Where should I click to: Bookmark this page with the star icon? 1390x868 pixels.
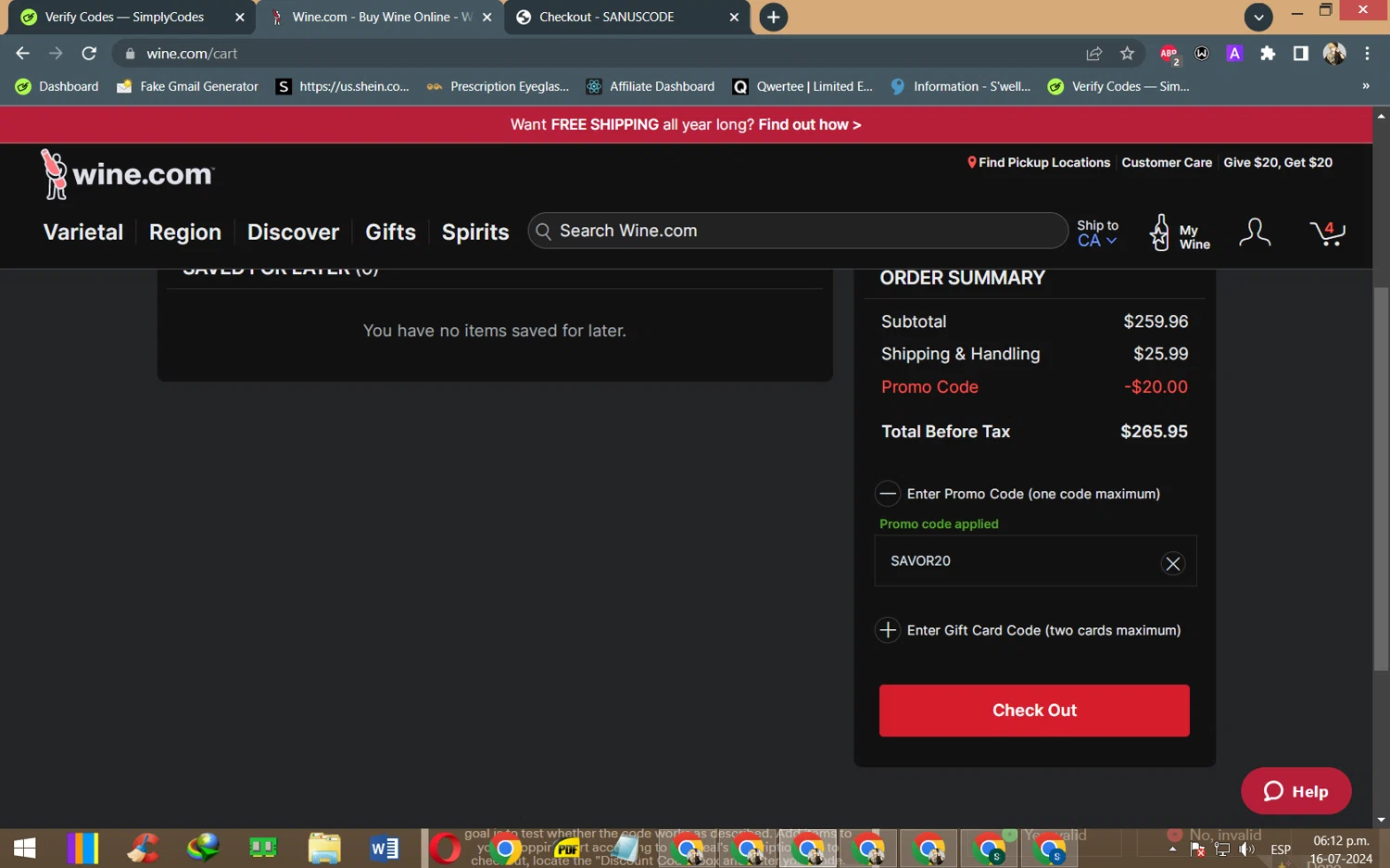[1127, 54]
